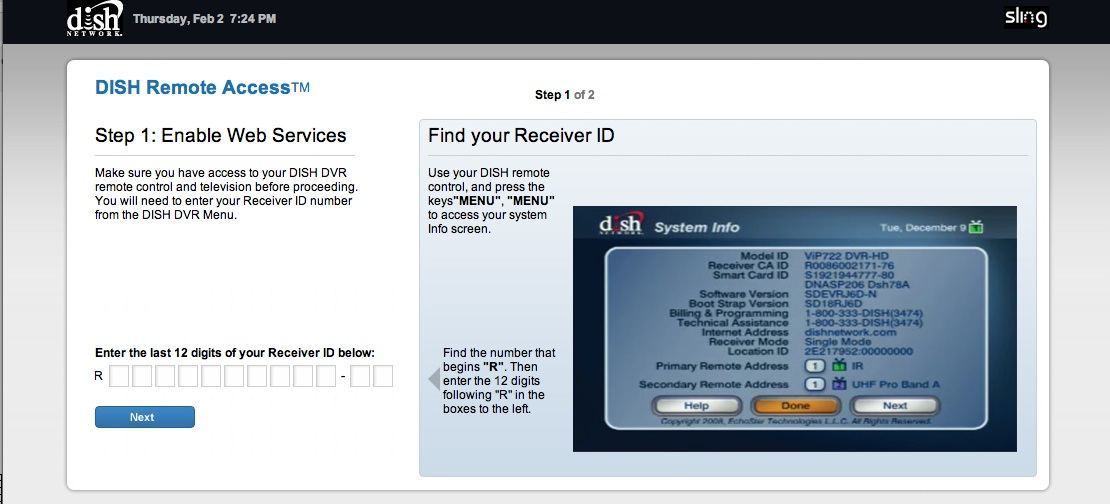Click 'System Info' title in screenshot

click(697, 227)
